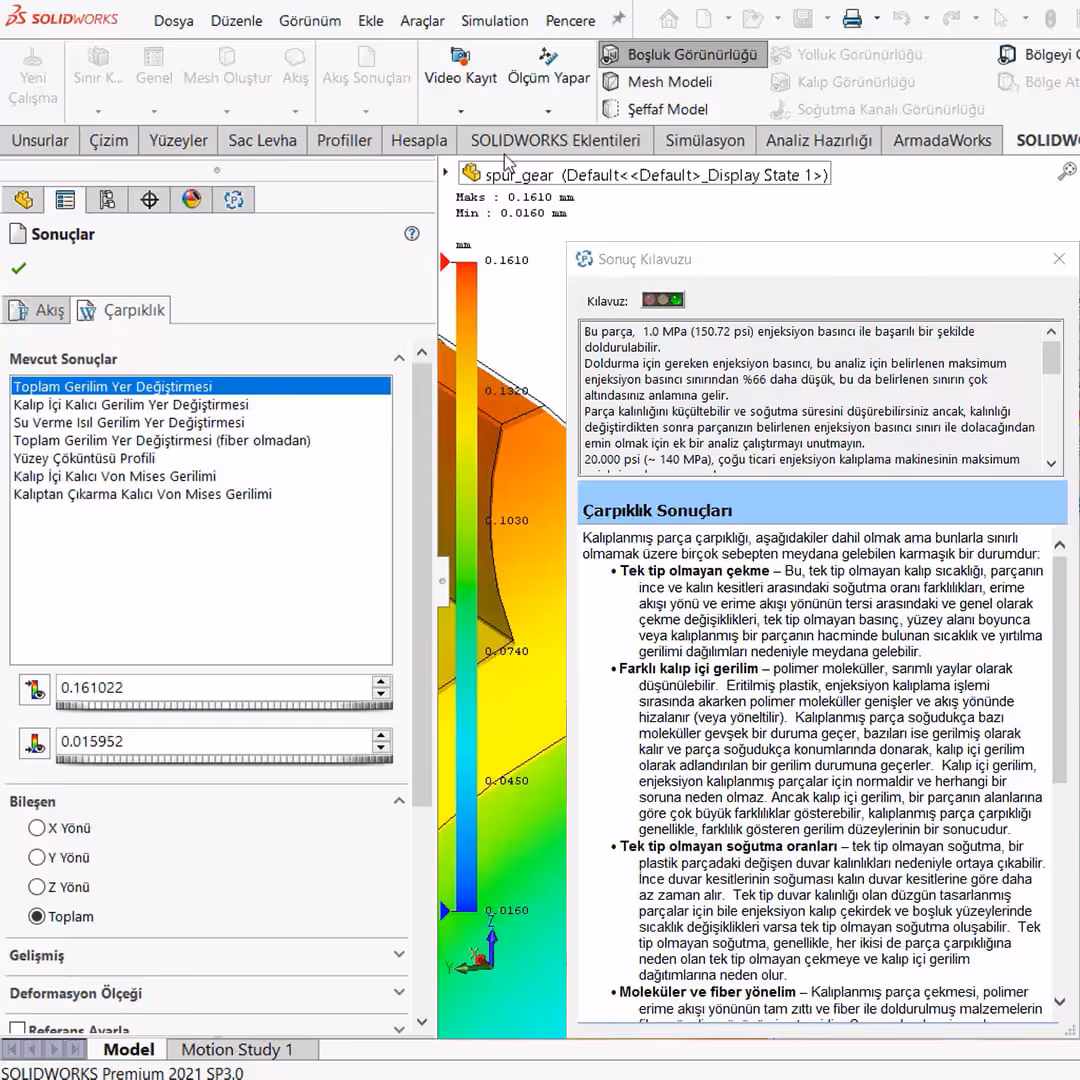Expand the spur_gear tree arrow
The height and width of the screenshot is (1080, 1080).
(x=446, y=172)
